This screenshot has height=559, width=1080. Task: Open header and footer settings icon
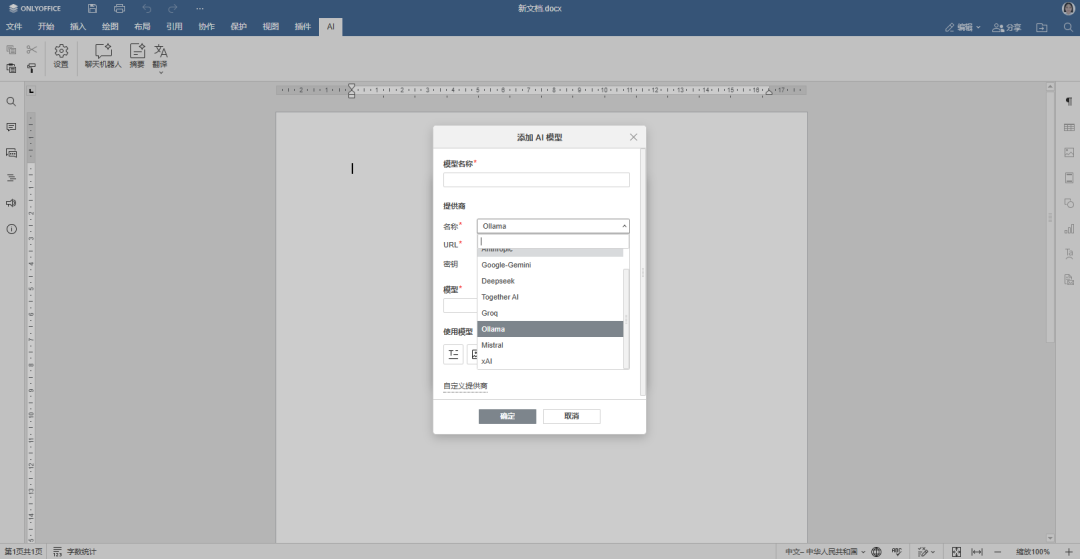(x=1069, y=178)
